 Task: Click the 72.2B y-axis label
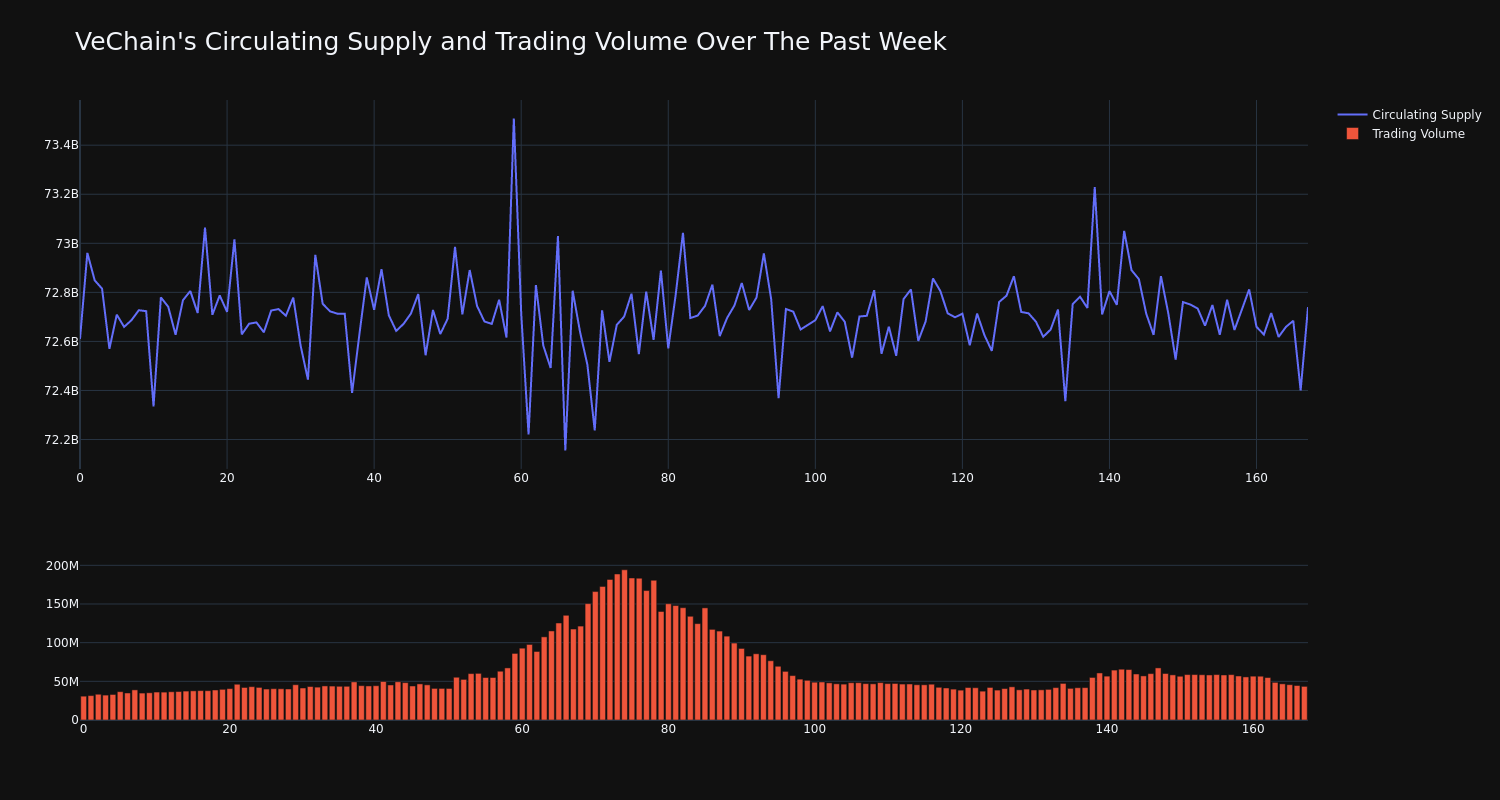pyautogui.click(x=61, y=439)
